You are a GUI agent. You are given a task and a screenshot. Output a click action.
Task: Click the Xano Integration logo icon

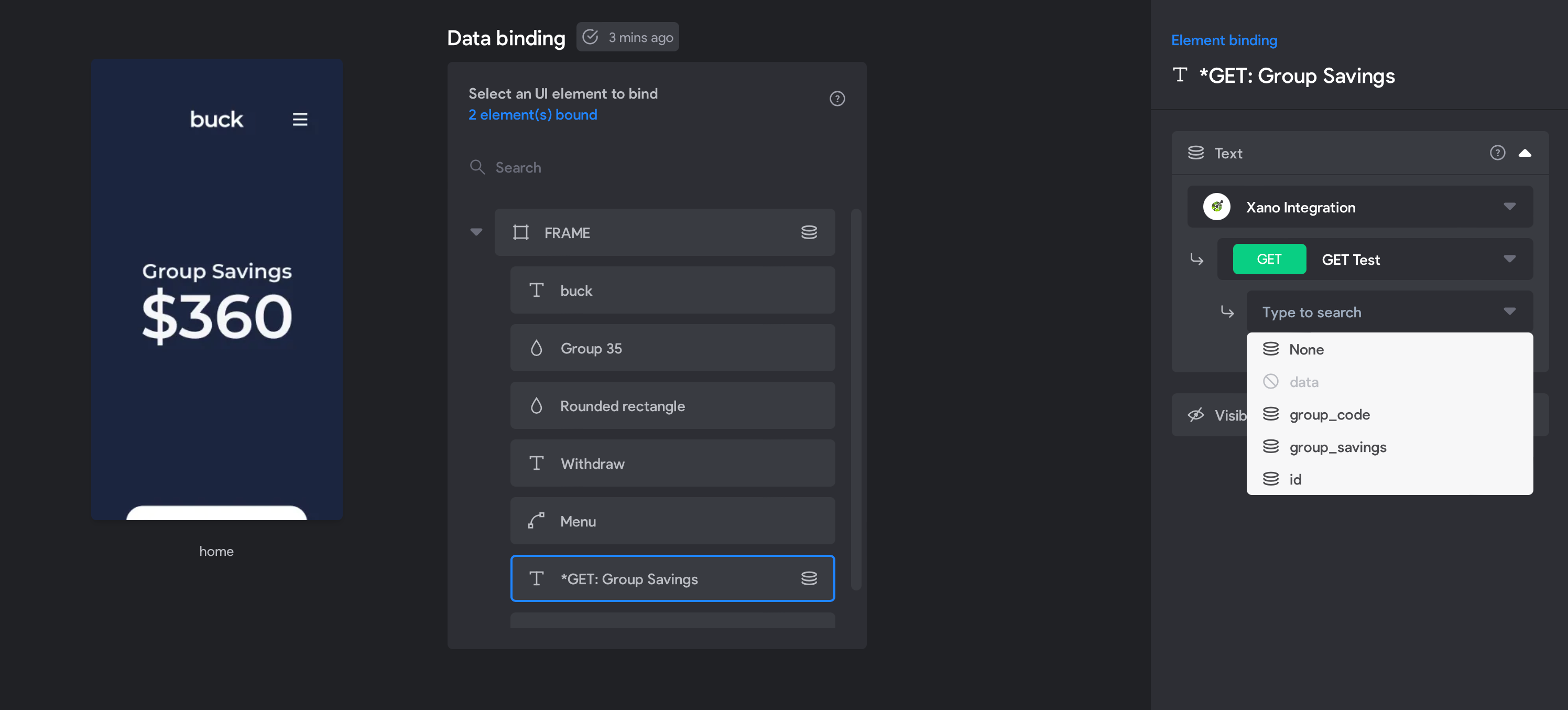coord(1217,207)
